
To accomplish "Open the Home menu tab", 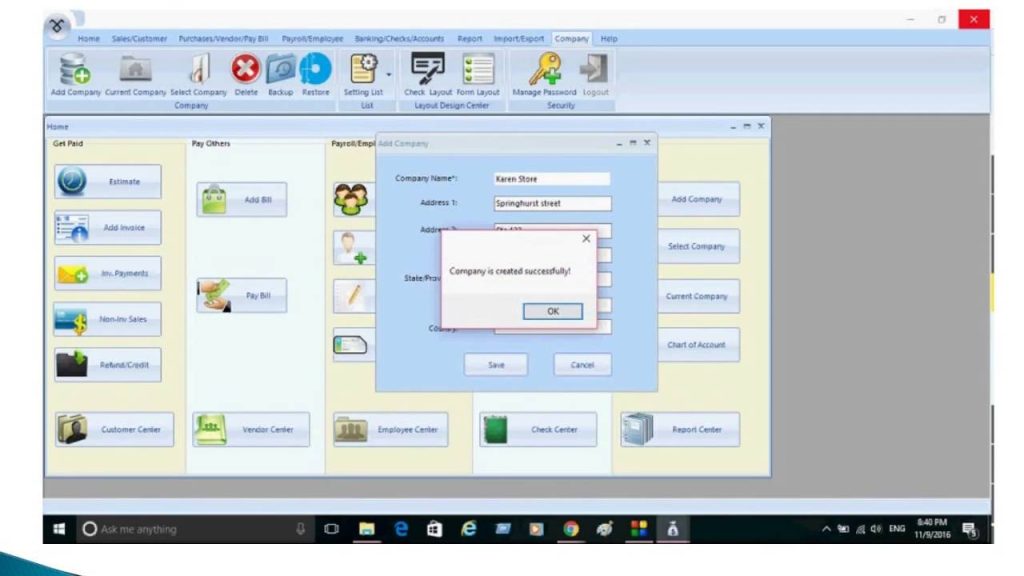I will tap(89, 39).
